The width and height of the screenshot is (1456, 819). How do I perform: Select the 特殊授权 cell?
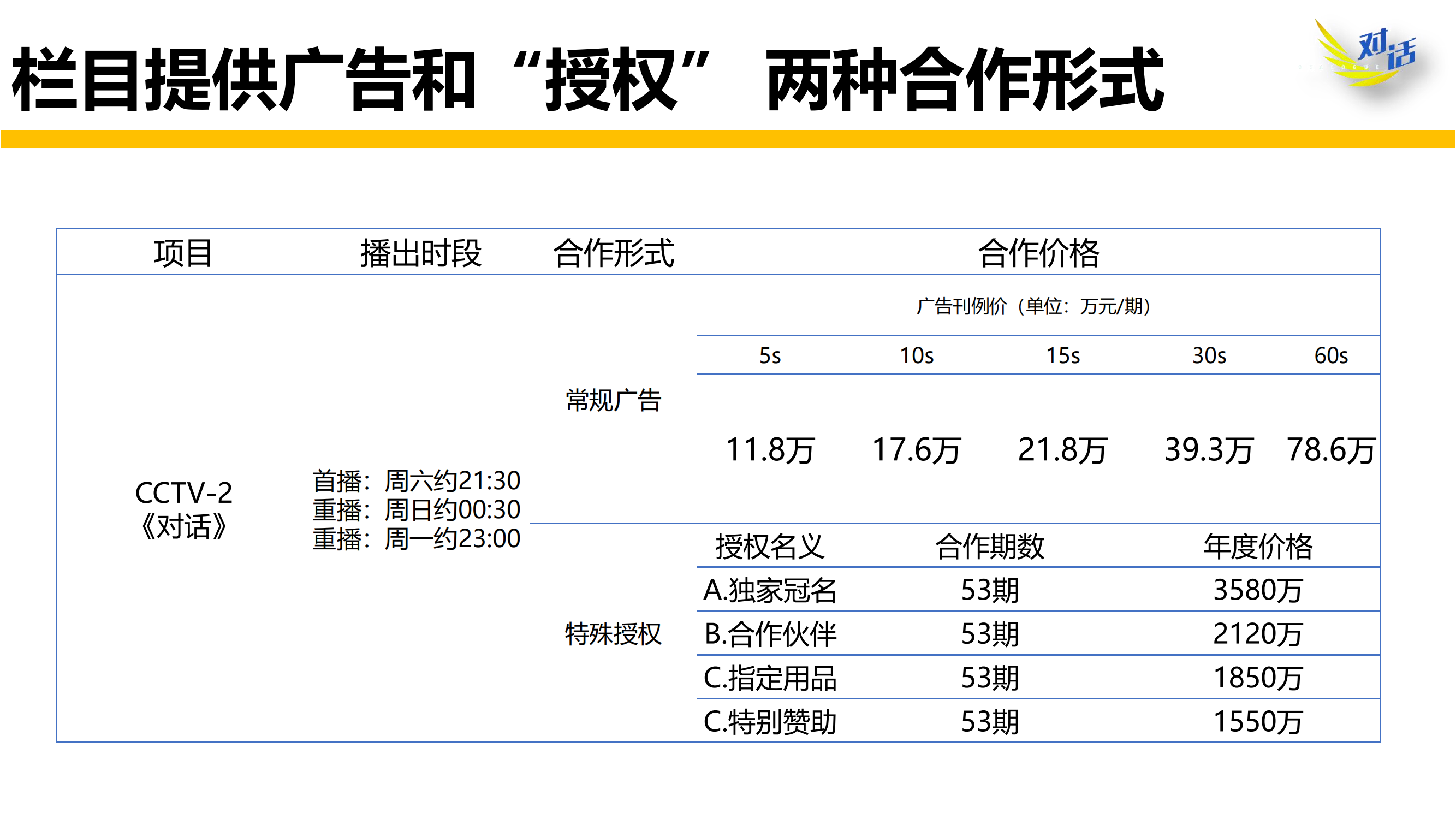click(x=614, y=633)
